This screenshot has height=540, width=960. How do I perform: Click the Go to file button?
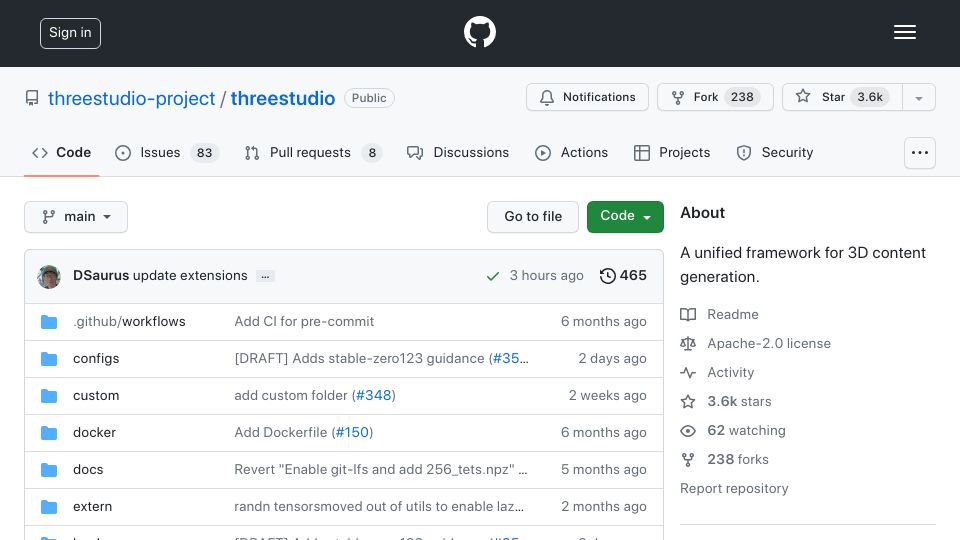(533, 217)
